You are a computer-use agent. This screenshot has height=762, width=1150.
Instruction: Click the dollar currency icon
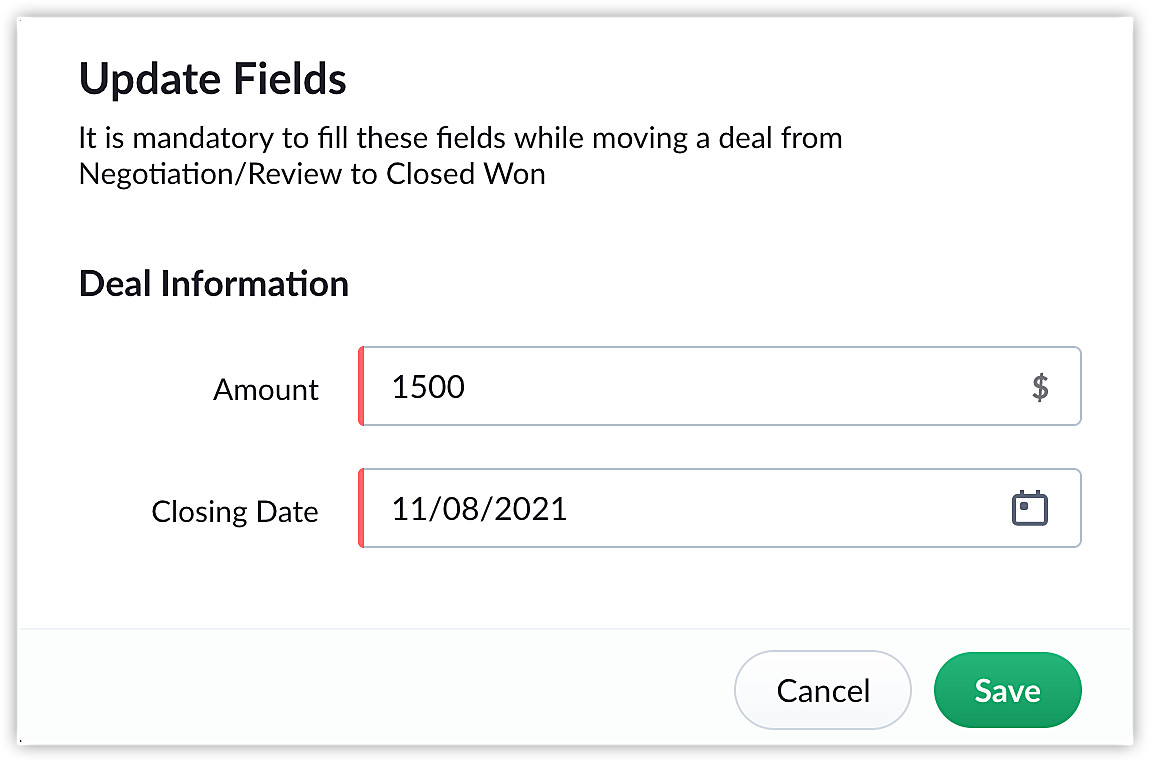[x=1040, y=387]
